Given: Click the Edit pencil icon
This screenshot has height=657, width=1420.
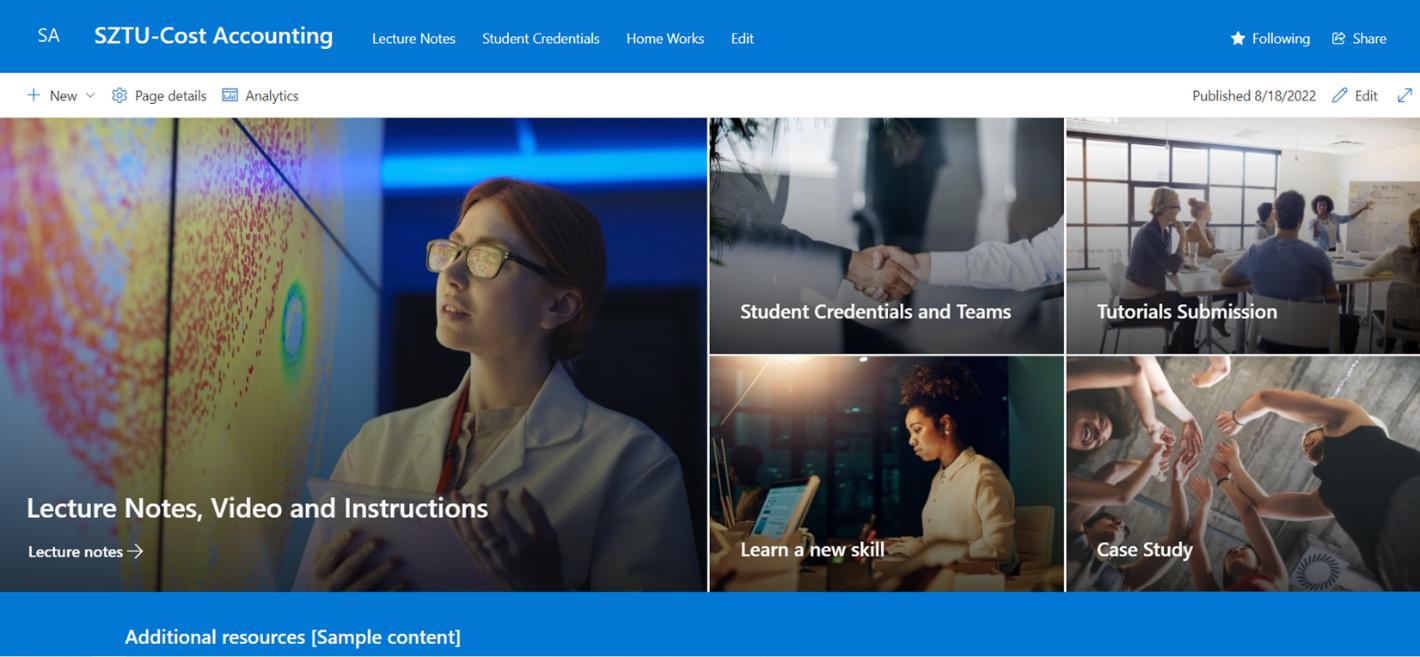Looking at the screenshot, I should tap(1340, 95).
